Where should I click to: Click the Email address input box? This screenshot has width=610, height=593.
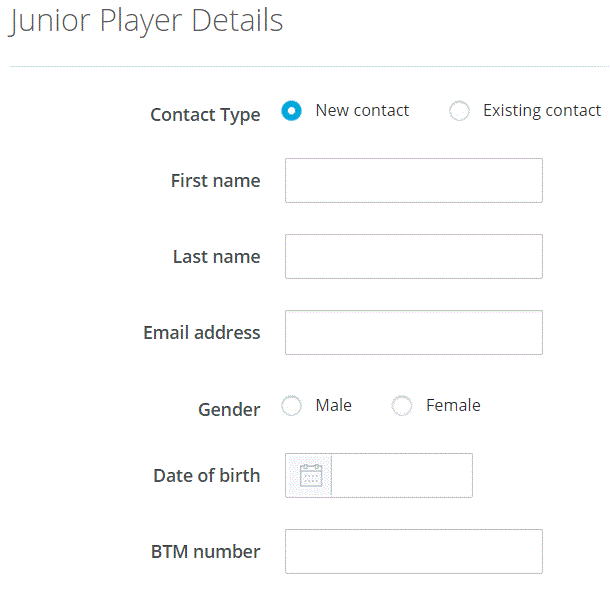[x=413, y=333]
